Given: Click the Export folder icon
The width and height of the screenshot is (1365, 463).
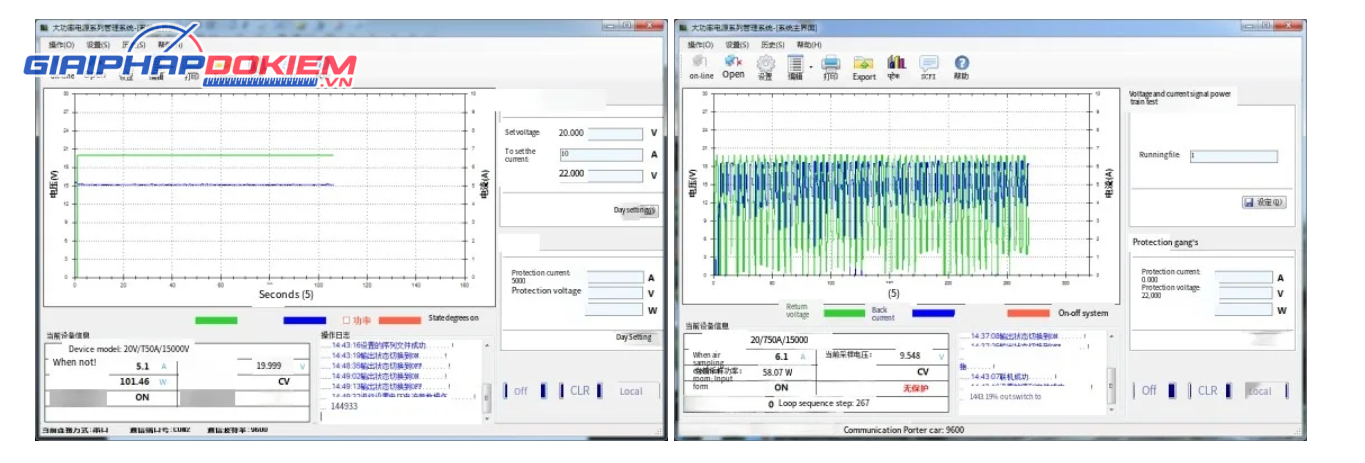Looking at the screenshot, I should pyautogui.click(x=864, y=67).
